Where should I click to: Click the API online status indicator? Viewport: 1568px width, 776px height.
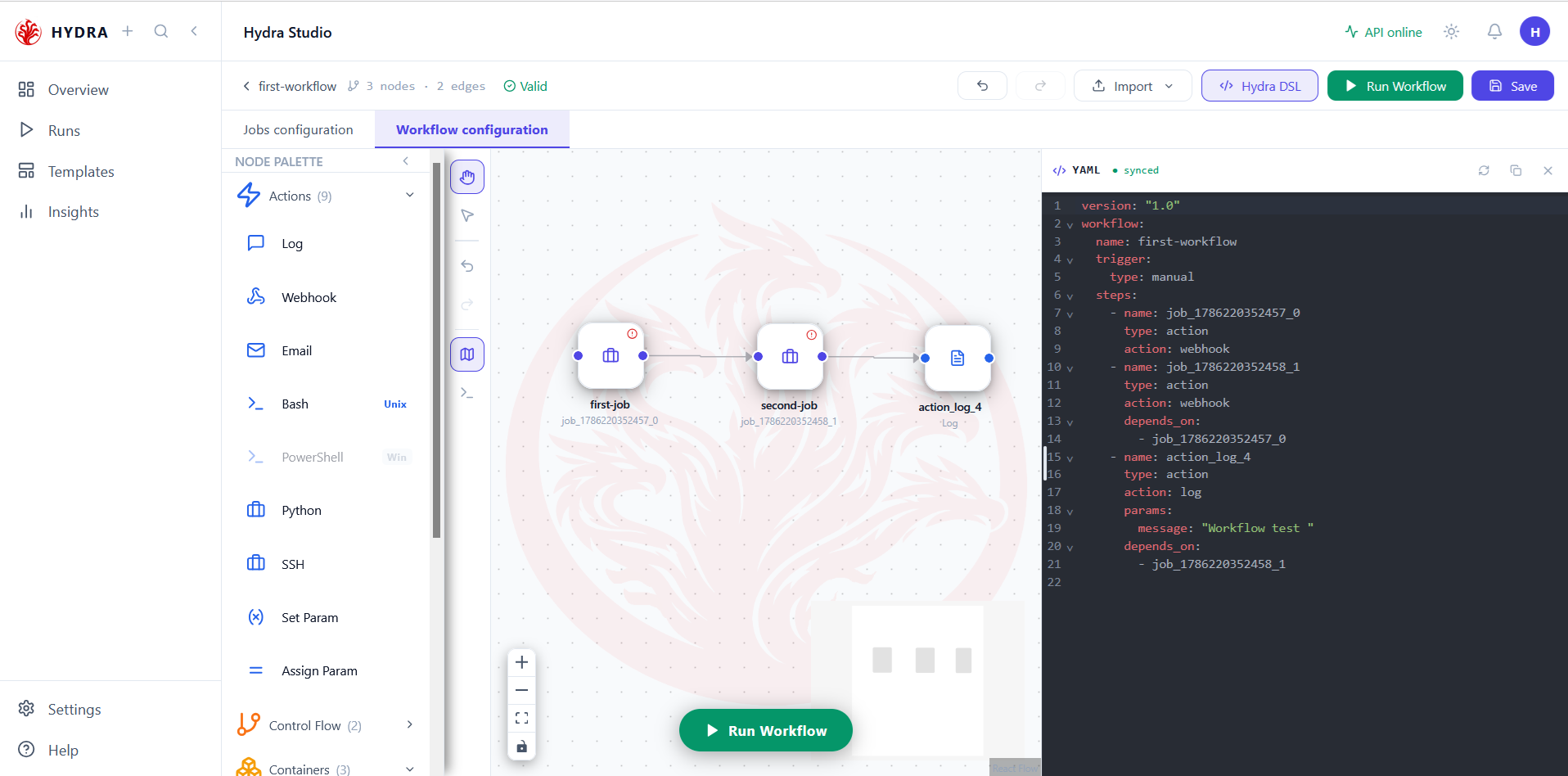point(1384,32)
